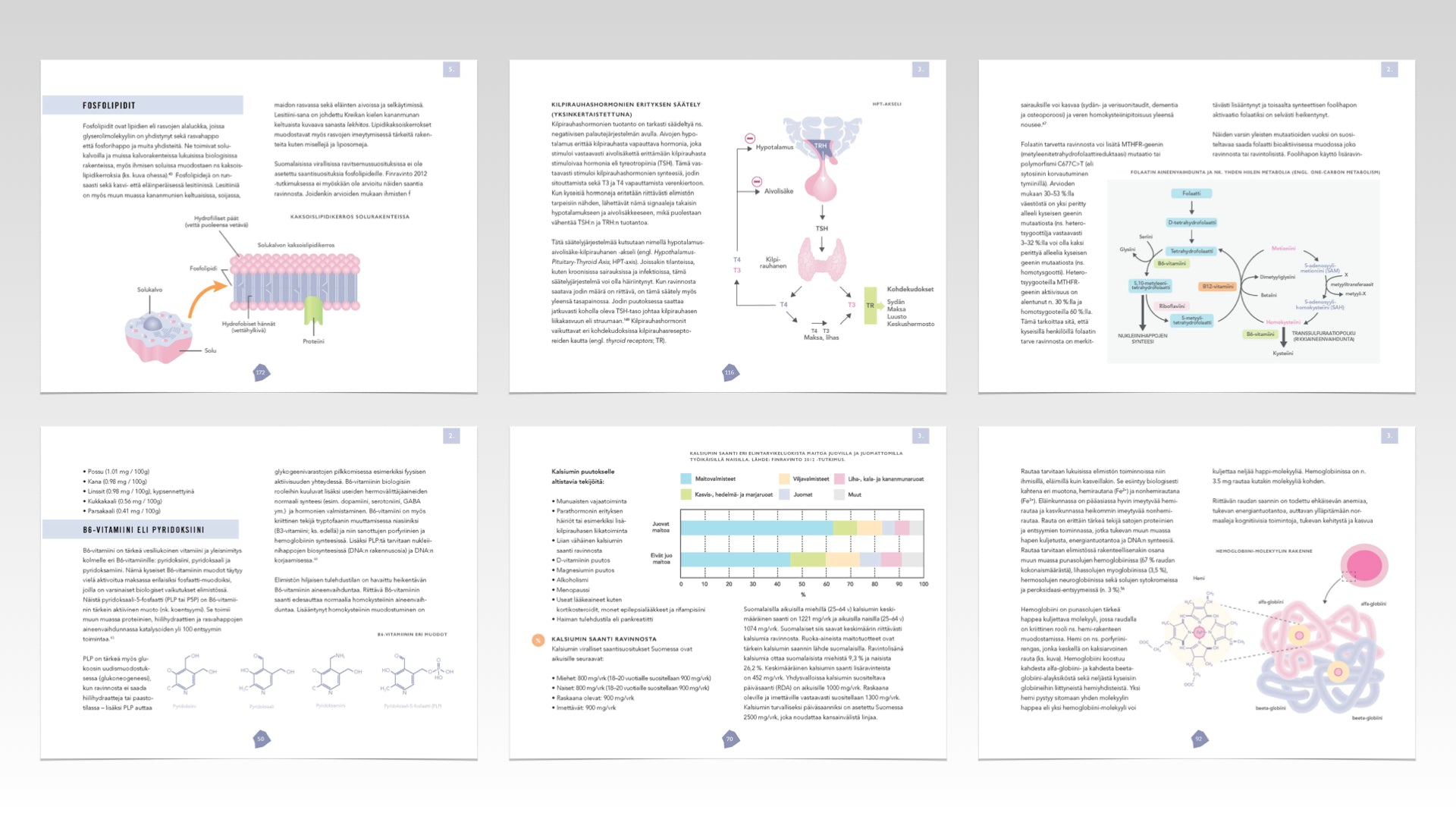Click the Folaatti box in the metabolism diagram
Image resolution: width=1456 pixels, height=819 pixels.
click(x=1191, y=193)
